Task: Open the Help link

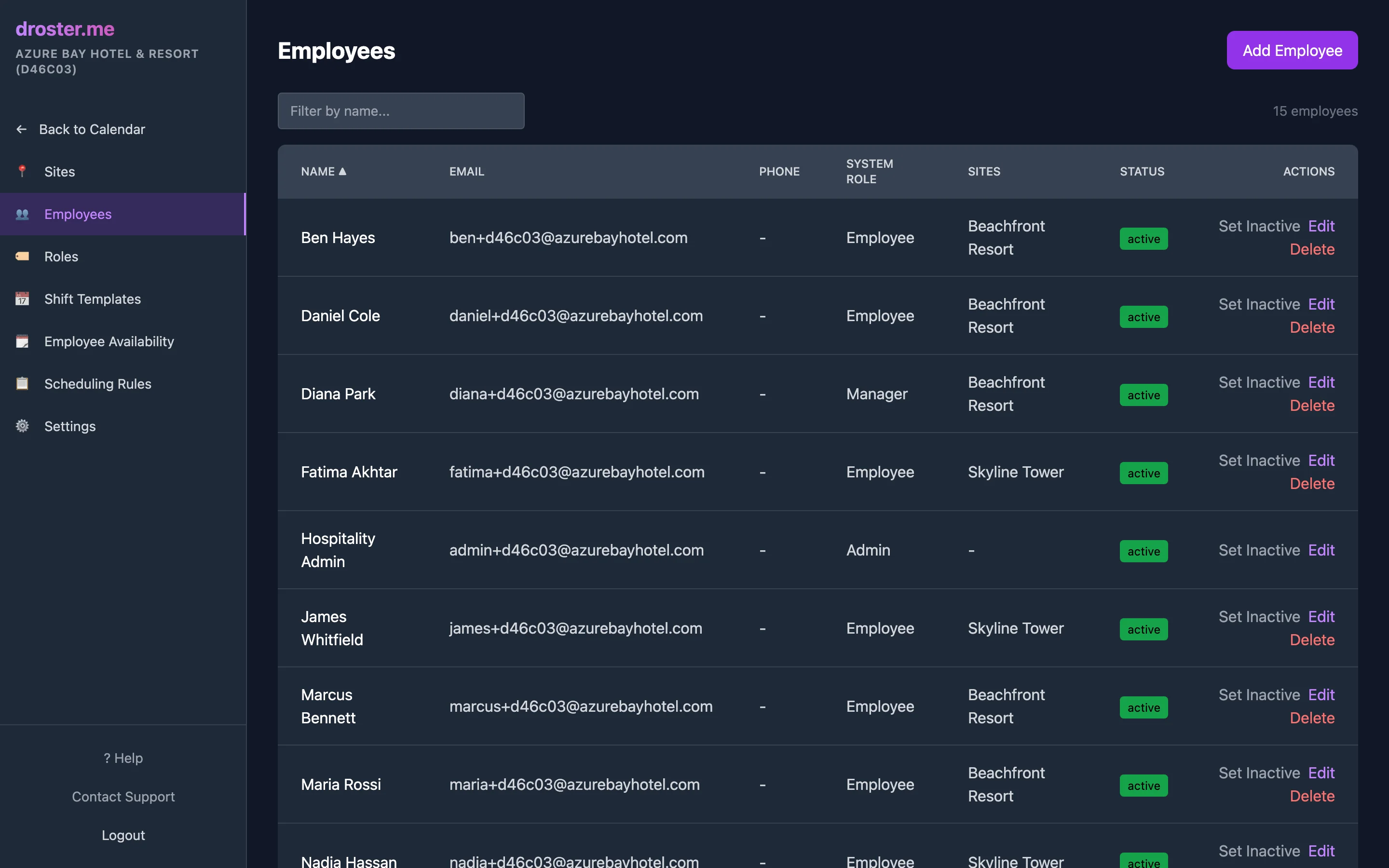Action: 123,758
